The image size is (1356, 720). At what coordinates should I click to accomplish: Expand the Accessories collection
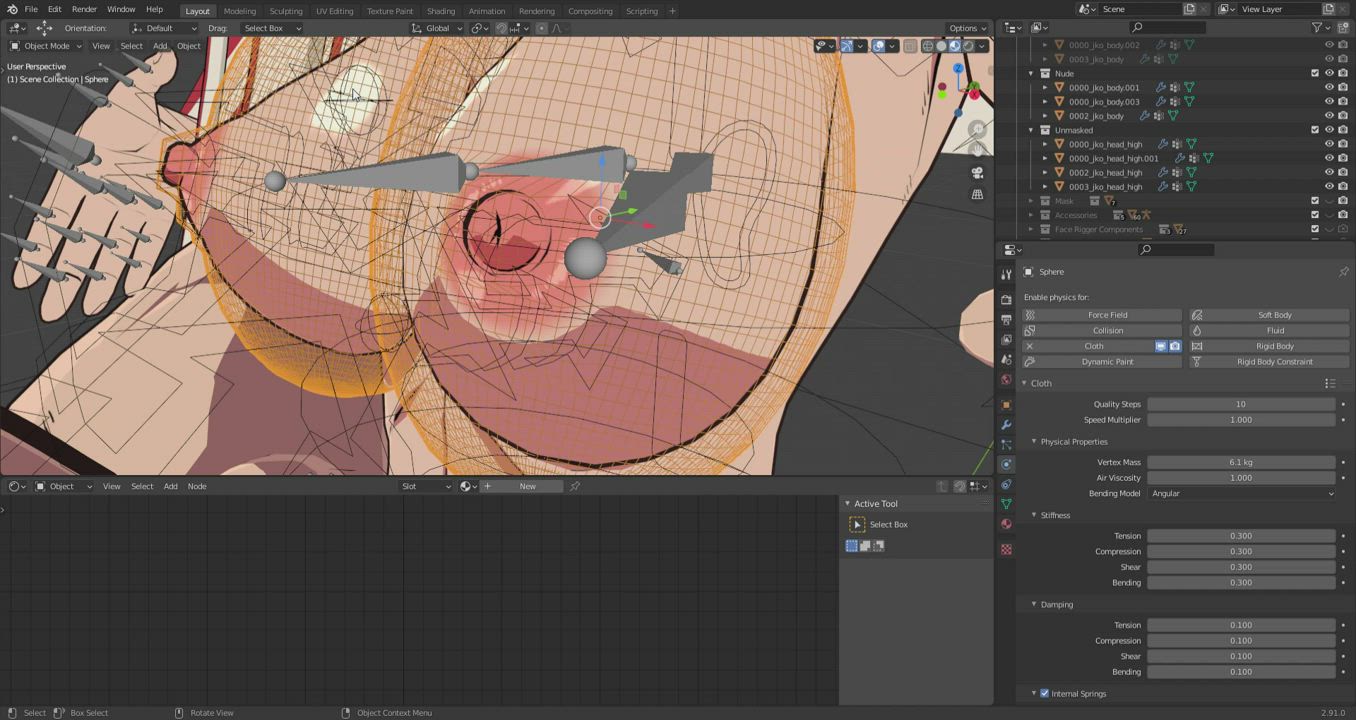click(x=1031, y=215)
